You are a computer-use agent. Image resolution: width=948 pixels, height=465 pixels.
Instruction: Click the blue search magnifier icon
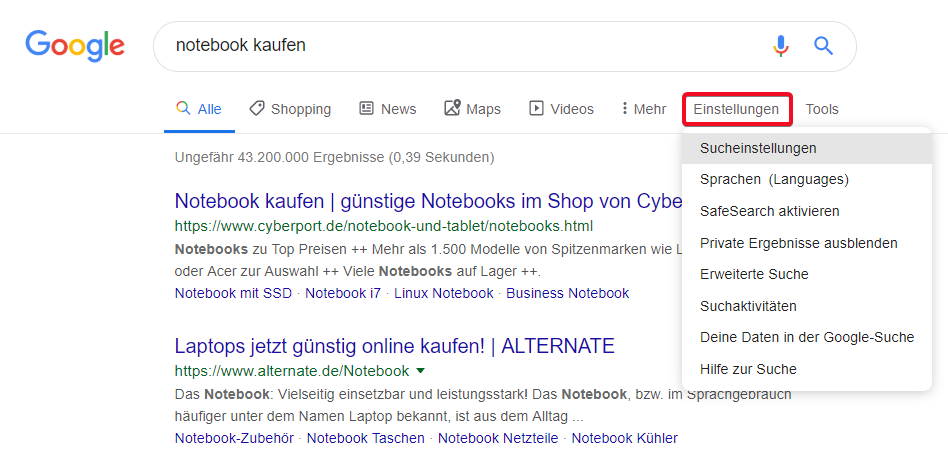click(x=823, y=45)
